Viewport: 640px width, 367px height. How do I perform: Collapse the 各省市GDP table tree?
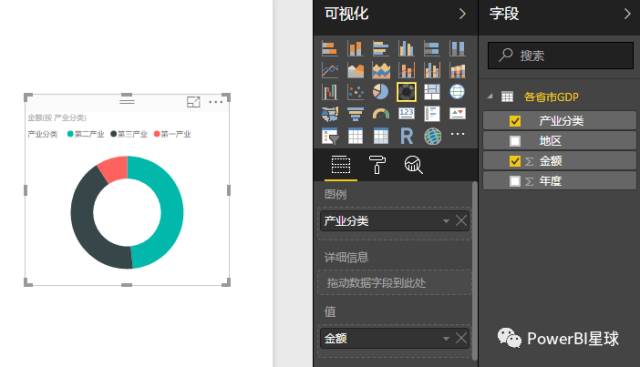490,97
